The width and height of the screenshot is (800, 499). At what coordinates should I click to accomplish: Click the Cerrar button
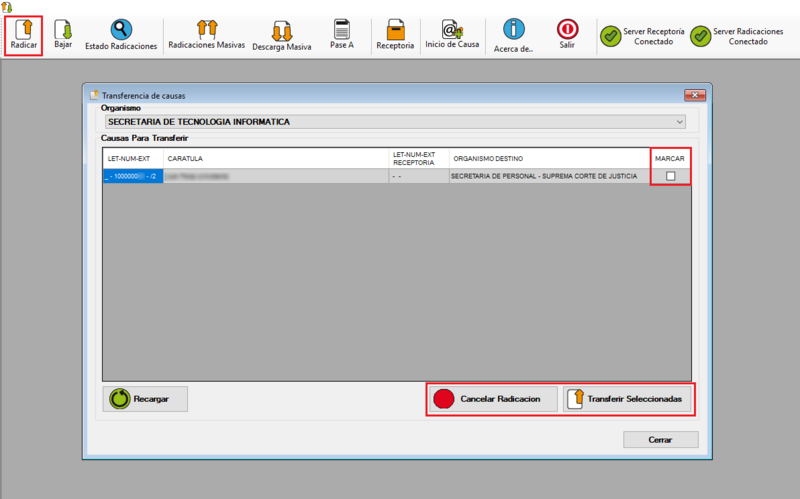[660, 439]
